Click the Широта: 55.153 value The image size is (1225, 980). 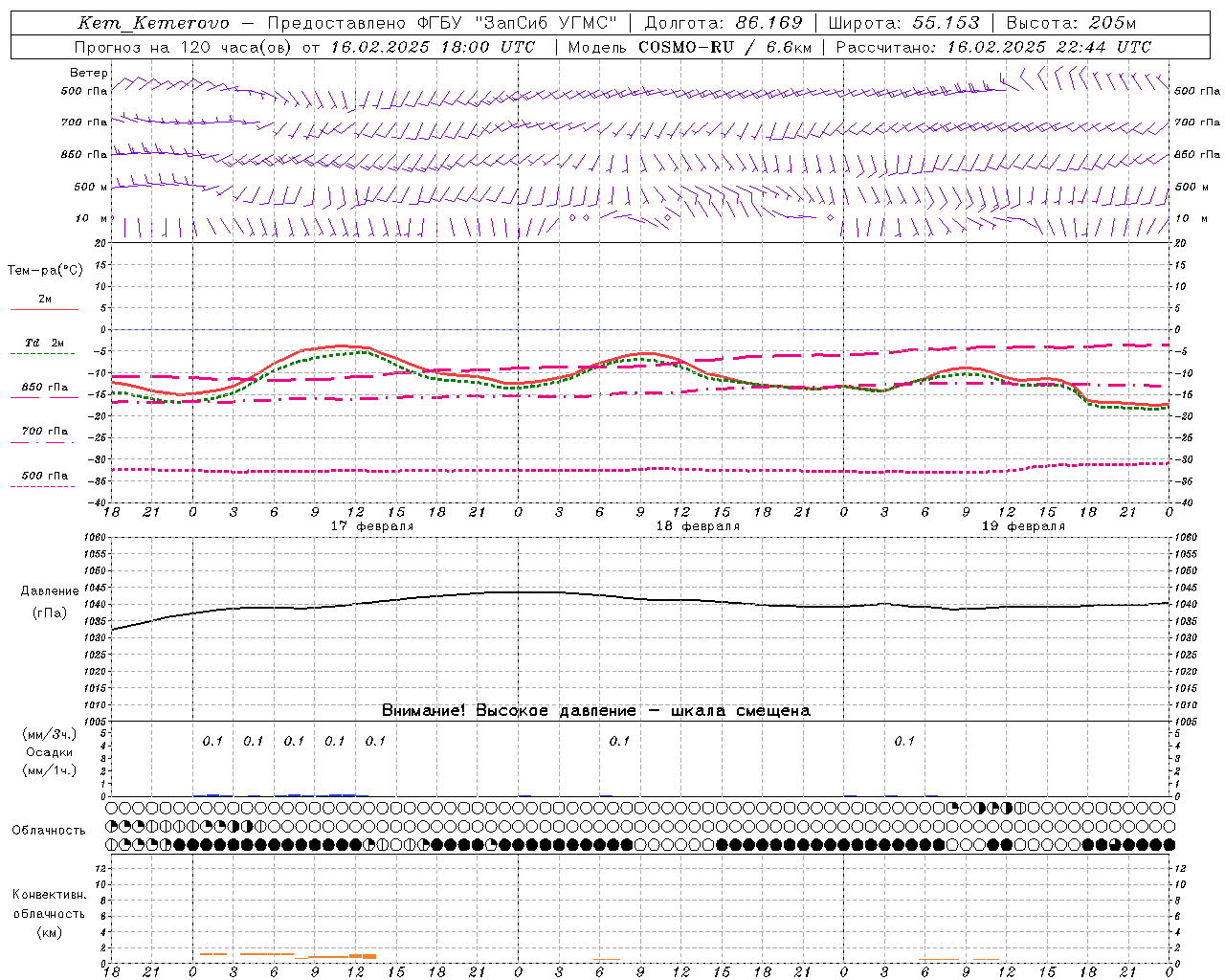[x=903, y=23]
